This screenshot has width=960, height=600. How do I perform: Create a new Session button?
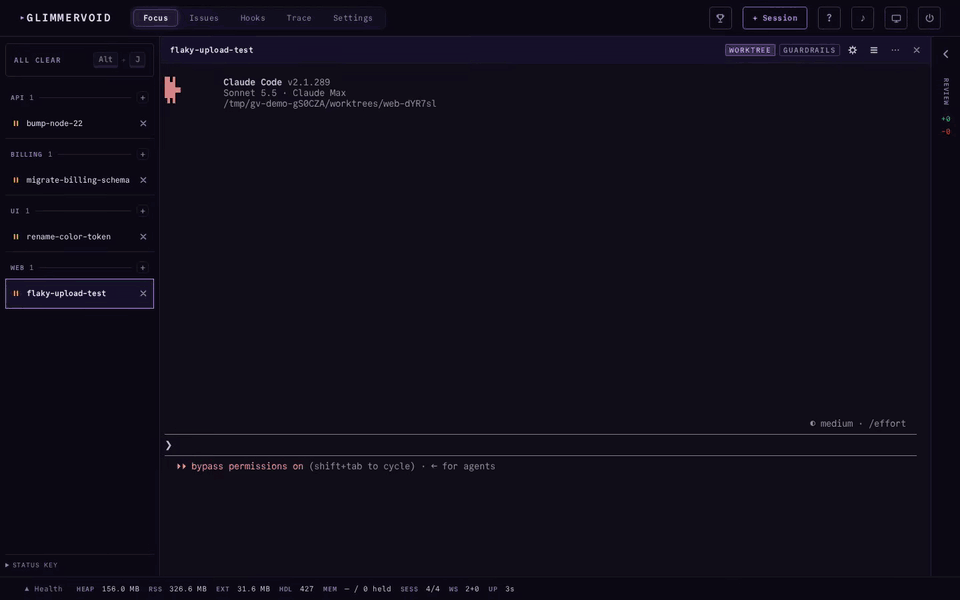(774, 18)
